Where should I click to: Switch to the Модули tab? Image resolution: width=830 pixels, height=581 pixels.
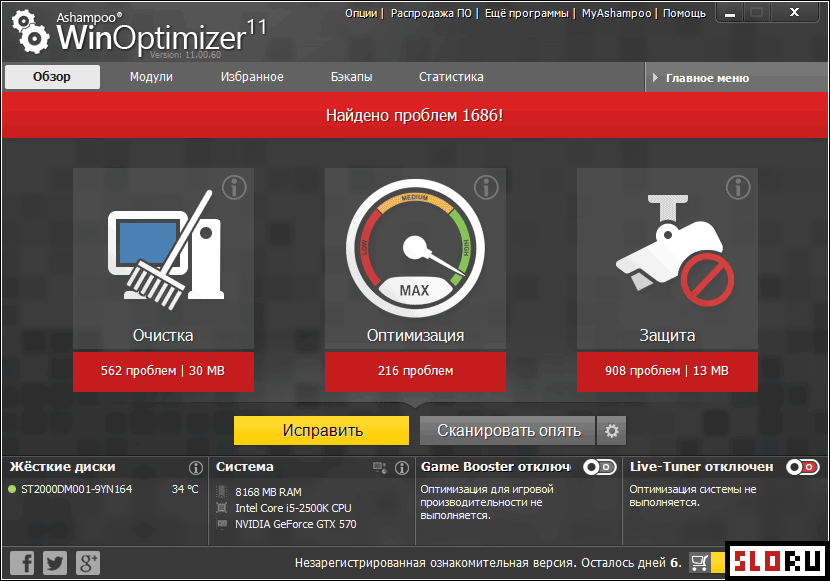click(151, 77)
